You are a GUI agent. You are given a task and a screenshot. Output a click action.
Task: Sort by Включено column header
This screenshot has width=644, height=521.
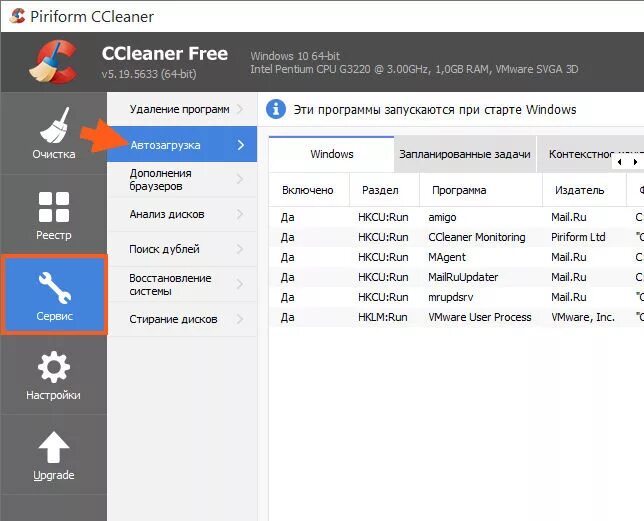tap(308, 190)
